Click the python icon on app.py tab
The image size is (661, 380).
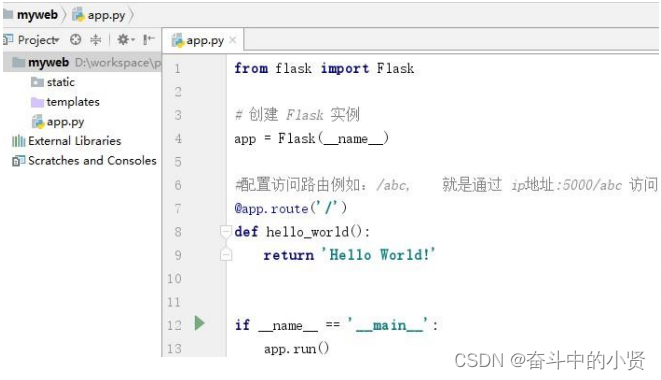coord(178,40)
